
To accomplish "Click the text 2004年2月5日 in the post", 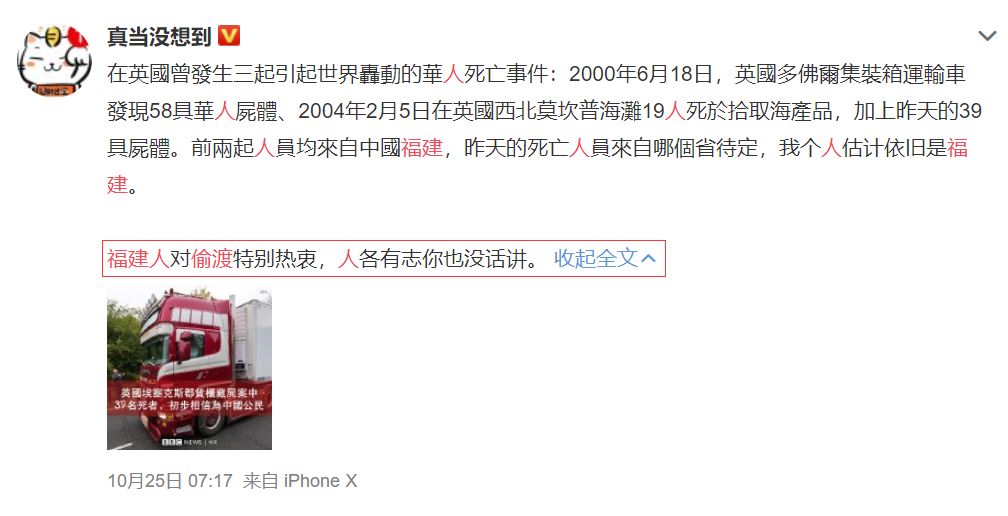I will click(x=364, y=111).
